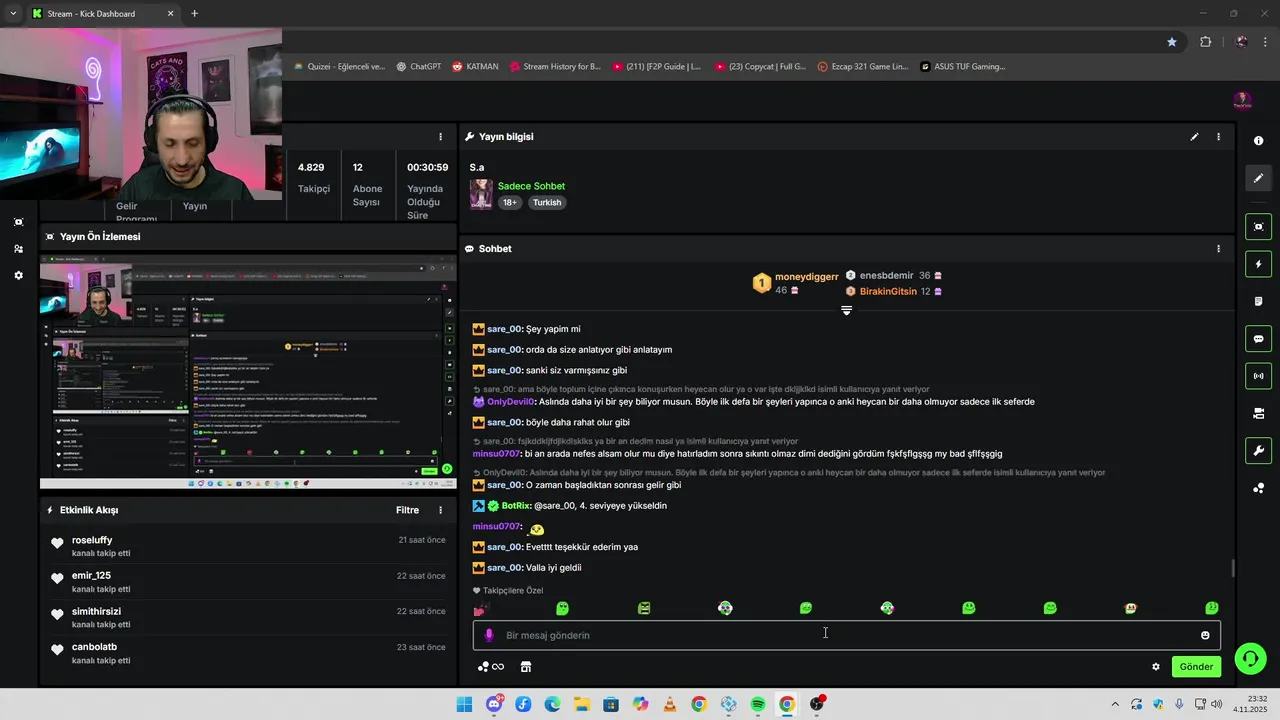Viewport: 1280px width, 720px height.
Task: Click roseluffy in activity feed
Action: pos(92,540)
